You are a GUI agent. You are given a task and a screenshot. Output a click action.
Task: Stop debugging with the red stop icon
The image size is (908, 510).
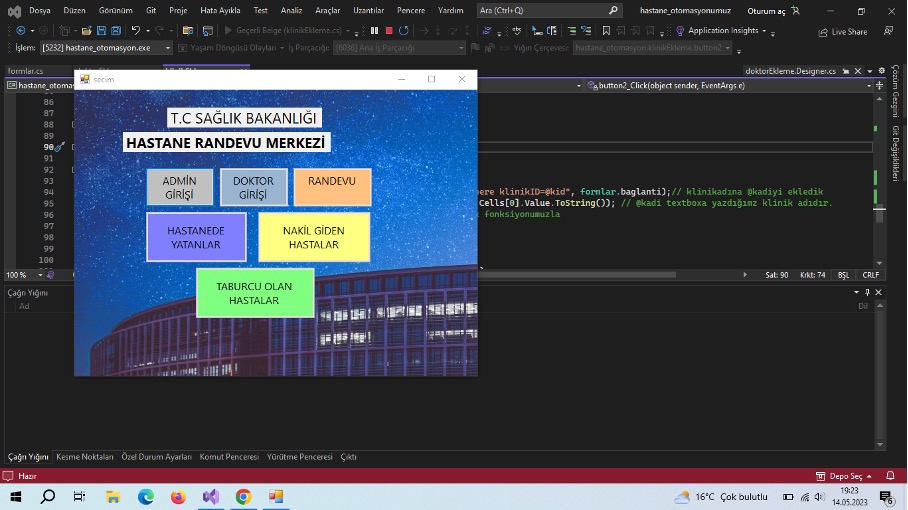pyautogui.click(x=389, y=31)
